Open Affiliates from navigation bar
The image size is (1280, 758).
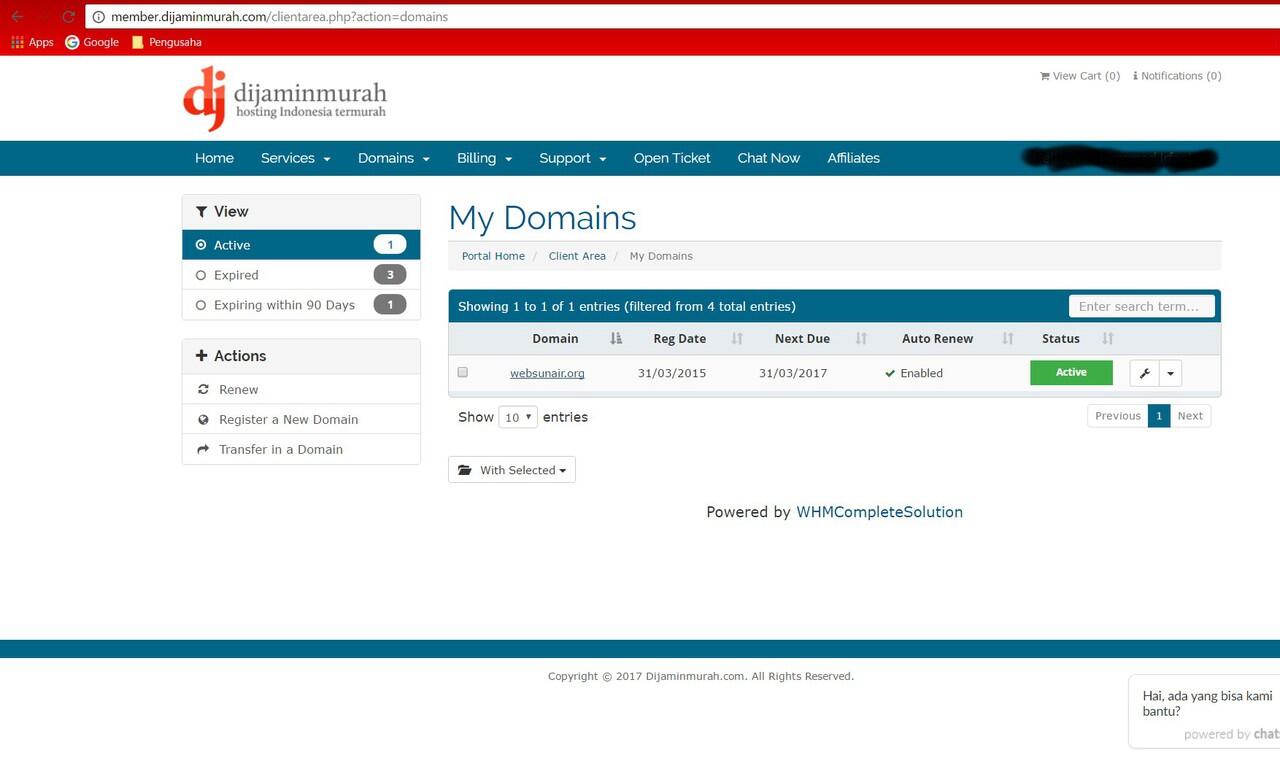point(854,158)
